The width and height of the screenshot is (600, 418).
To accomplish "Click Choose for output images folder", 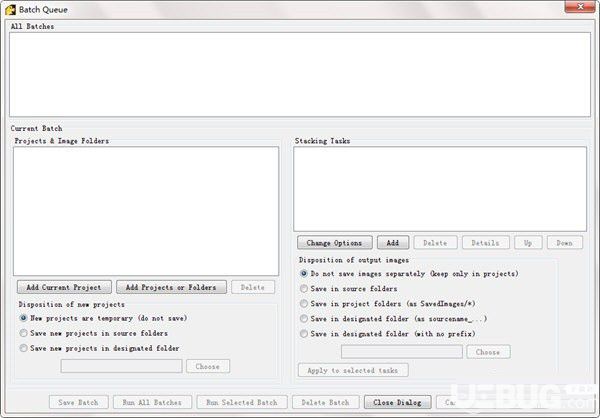I will click(488, 352).
